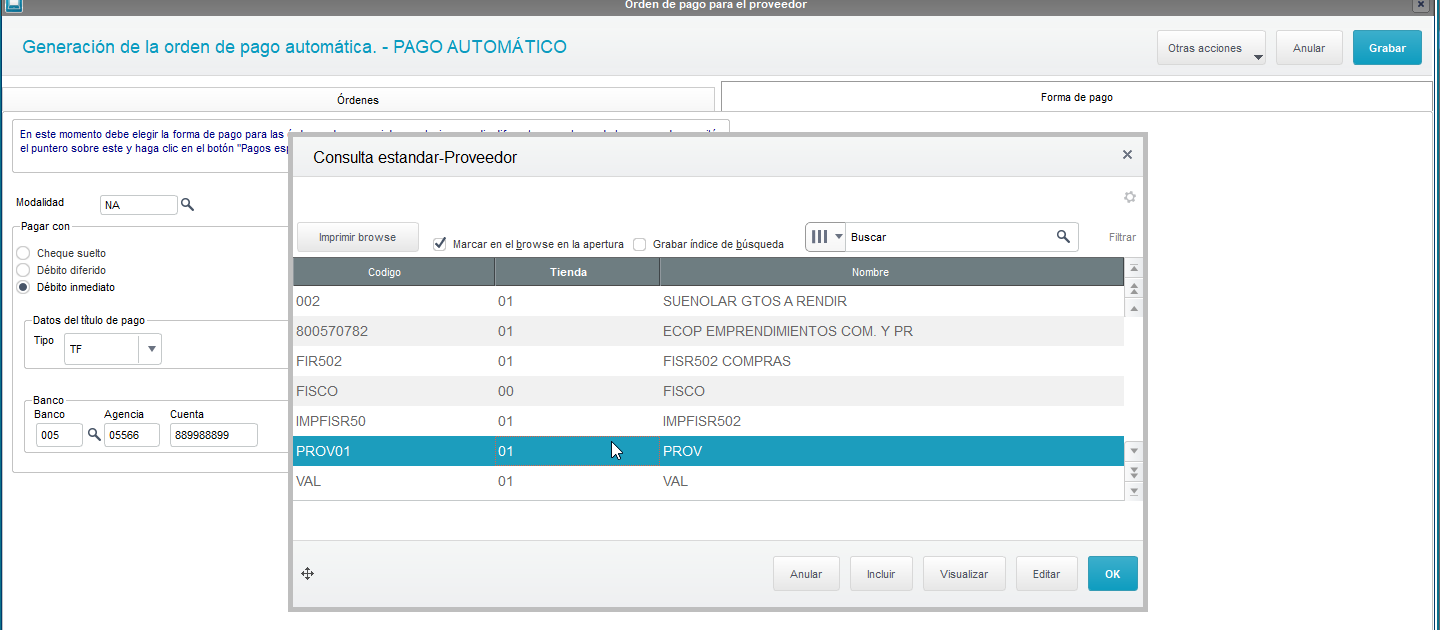The height and width of the screenshot is (630, 1440).
Task: Open the dialog settings gear
Action: 1130,197
